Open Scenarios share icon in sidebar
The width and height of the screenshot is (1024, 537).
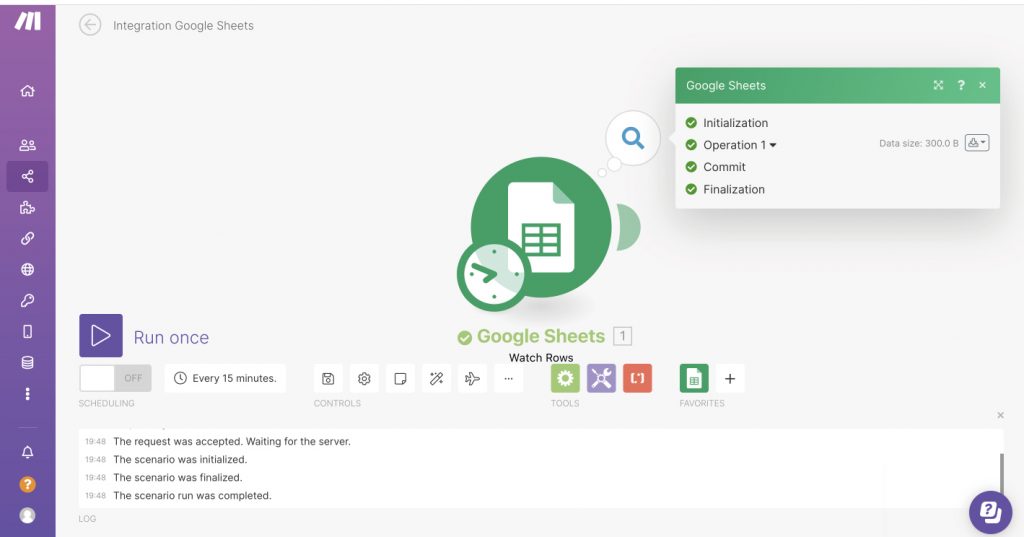coord(27,176)
